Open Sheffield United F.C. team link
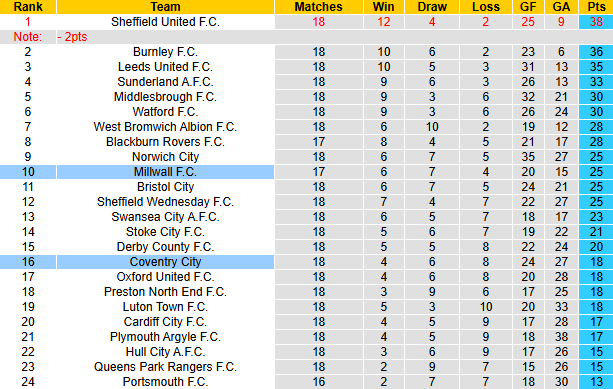This screenshot has width=613, height=389. coord(165,22)
